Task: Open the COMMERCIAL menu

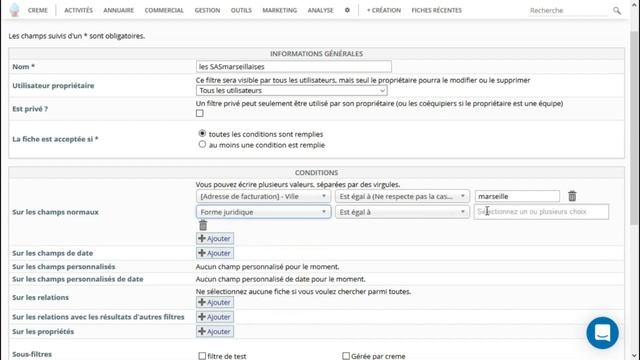Action: pos(164,10)
